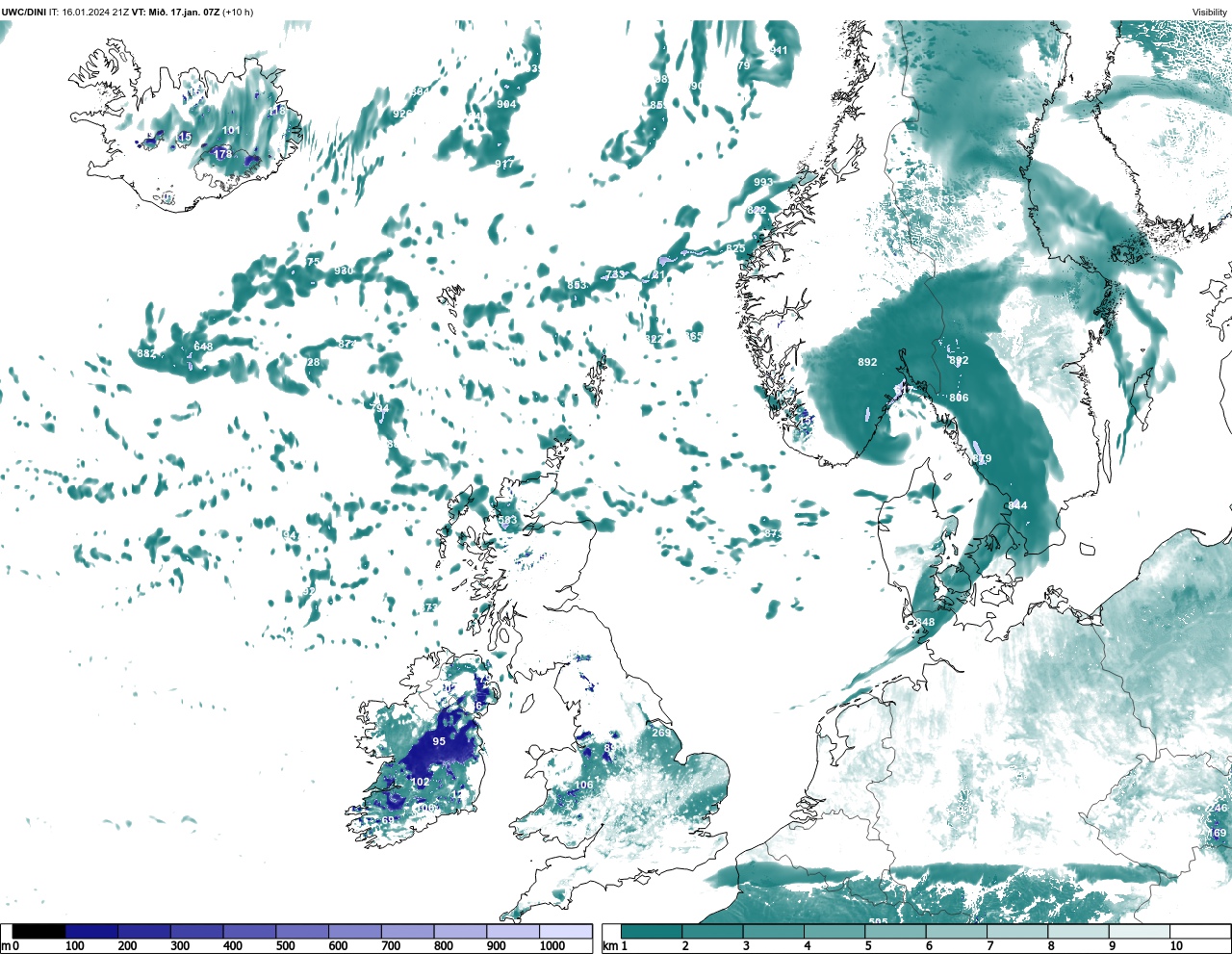
Task: Click the '904' value in northern Atlantic
Action: (506, 104)
